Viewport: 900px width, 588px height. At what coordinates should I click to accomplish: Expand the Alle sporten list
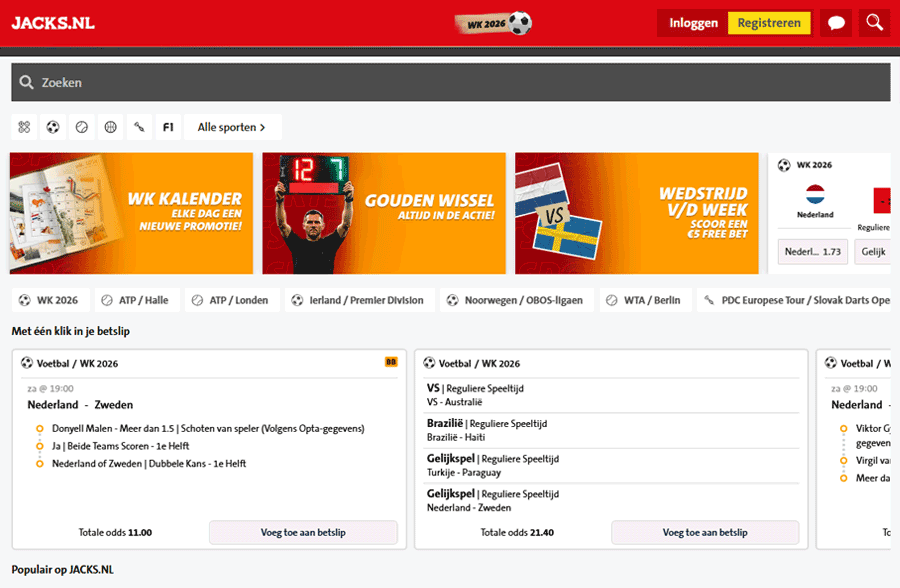click(x=232, y=127)
